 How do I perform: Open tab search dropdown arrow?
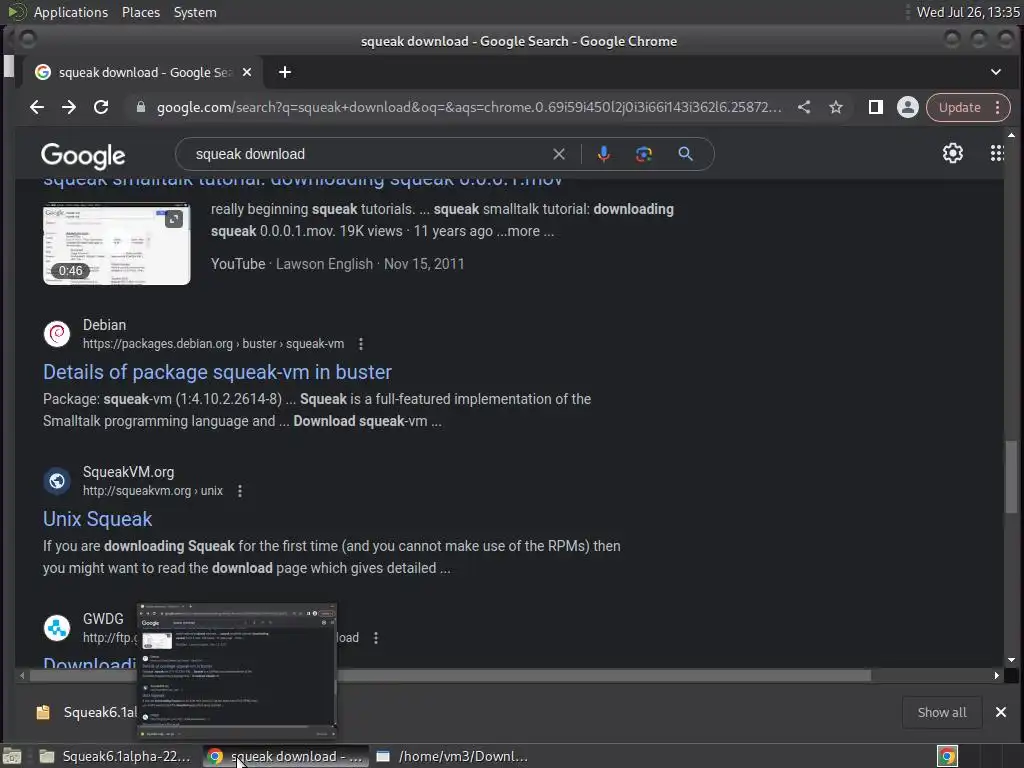[995, 72]
